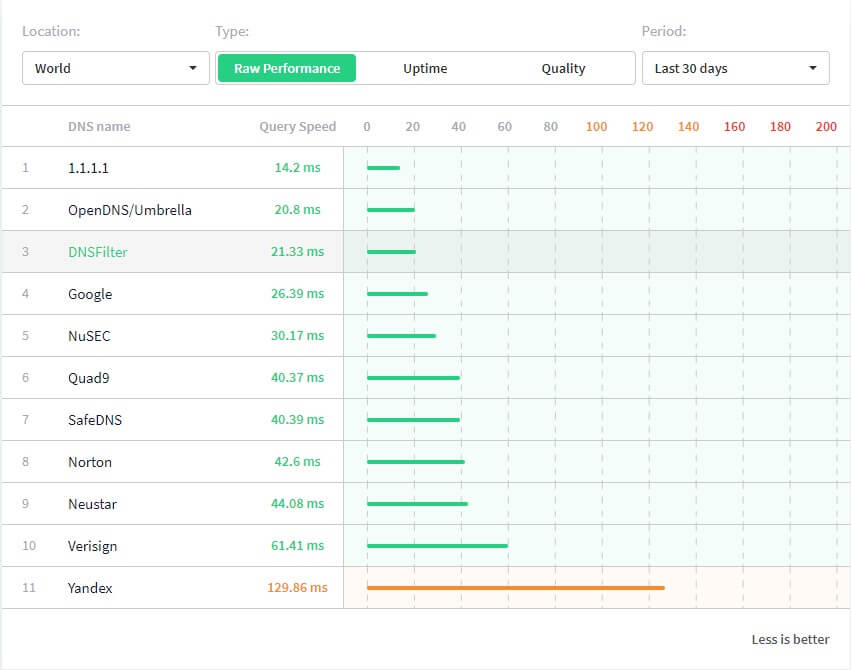The width and height of the screenshot is (851, 670).
Task: Click the Location dropdown arrow
Action: click(193, 68)
